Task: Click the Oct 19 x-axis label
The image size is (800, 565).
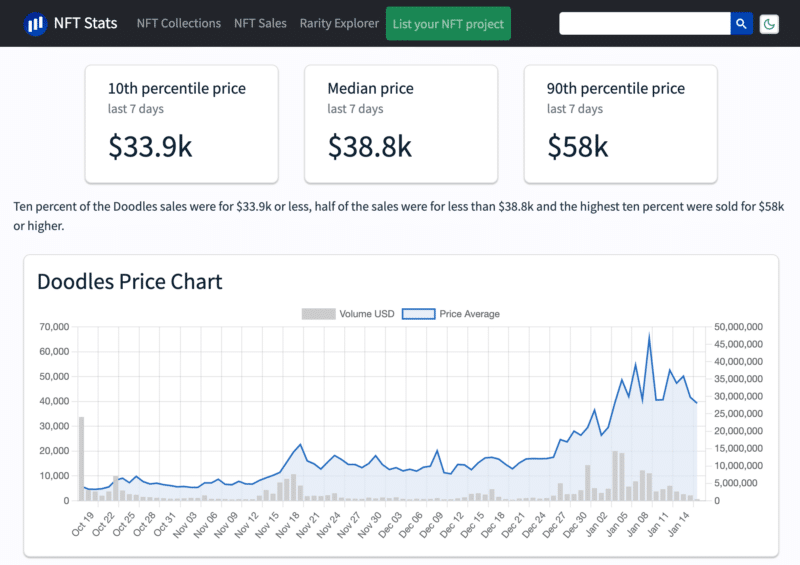Action: [x=82, y=524]
